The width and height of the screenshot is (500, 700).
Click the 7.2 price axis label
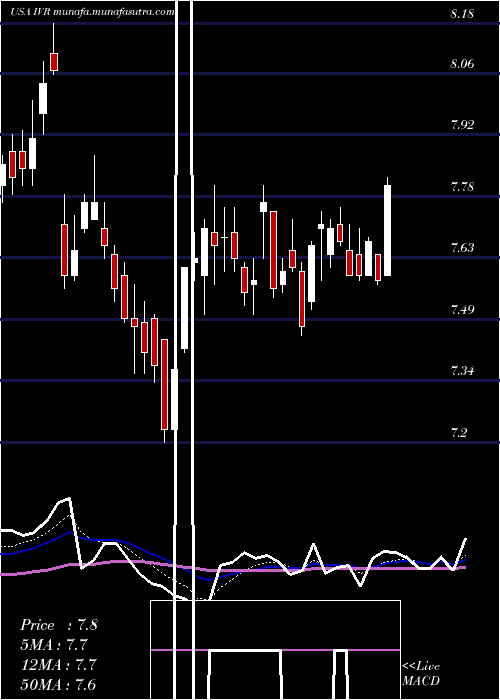point(459,433)
